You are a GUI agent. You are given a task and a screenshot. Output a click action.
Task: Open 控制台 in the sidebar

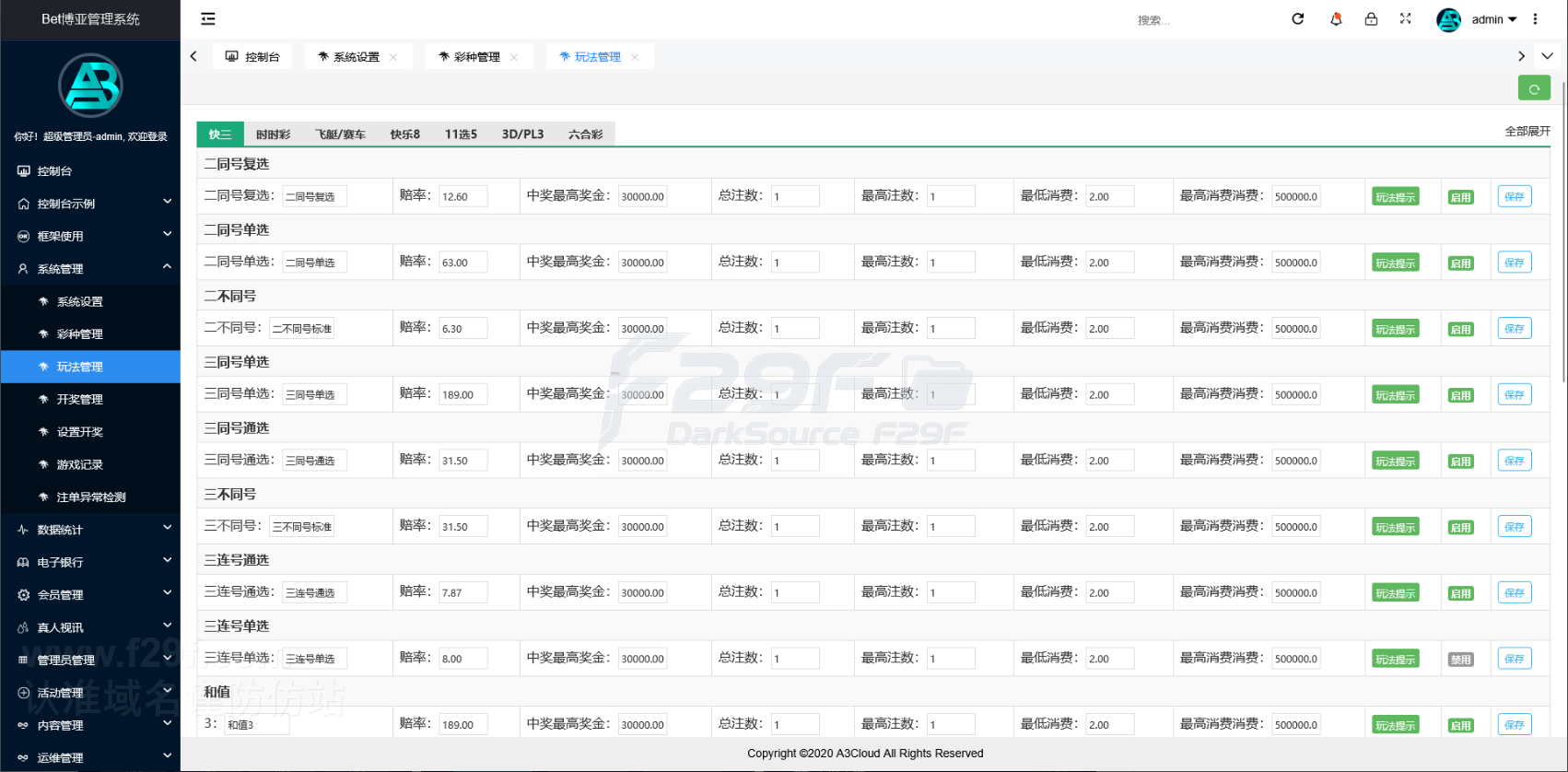[90, 170]
